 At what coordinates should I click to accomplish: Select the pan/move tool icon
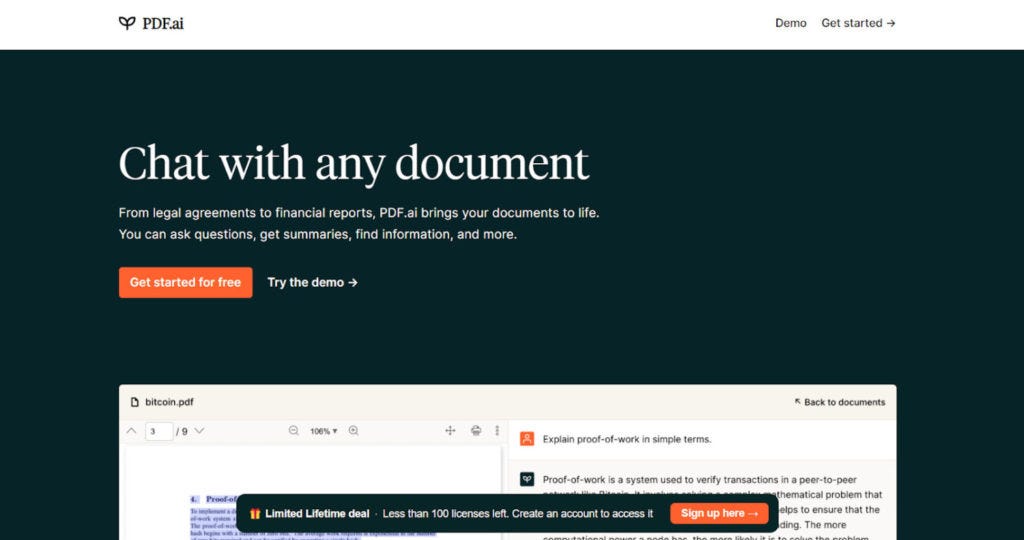[450, 431]
